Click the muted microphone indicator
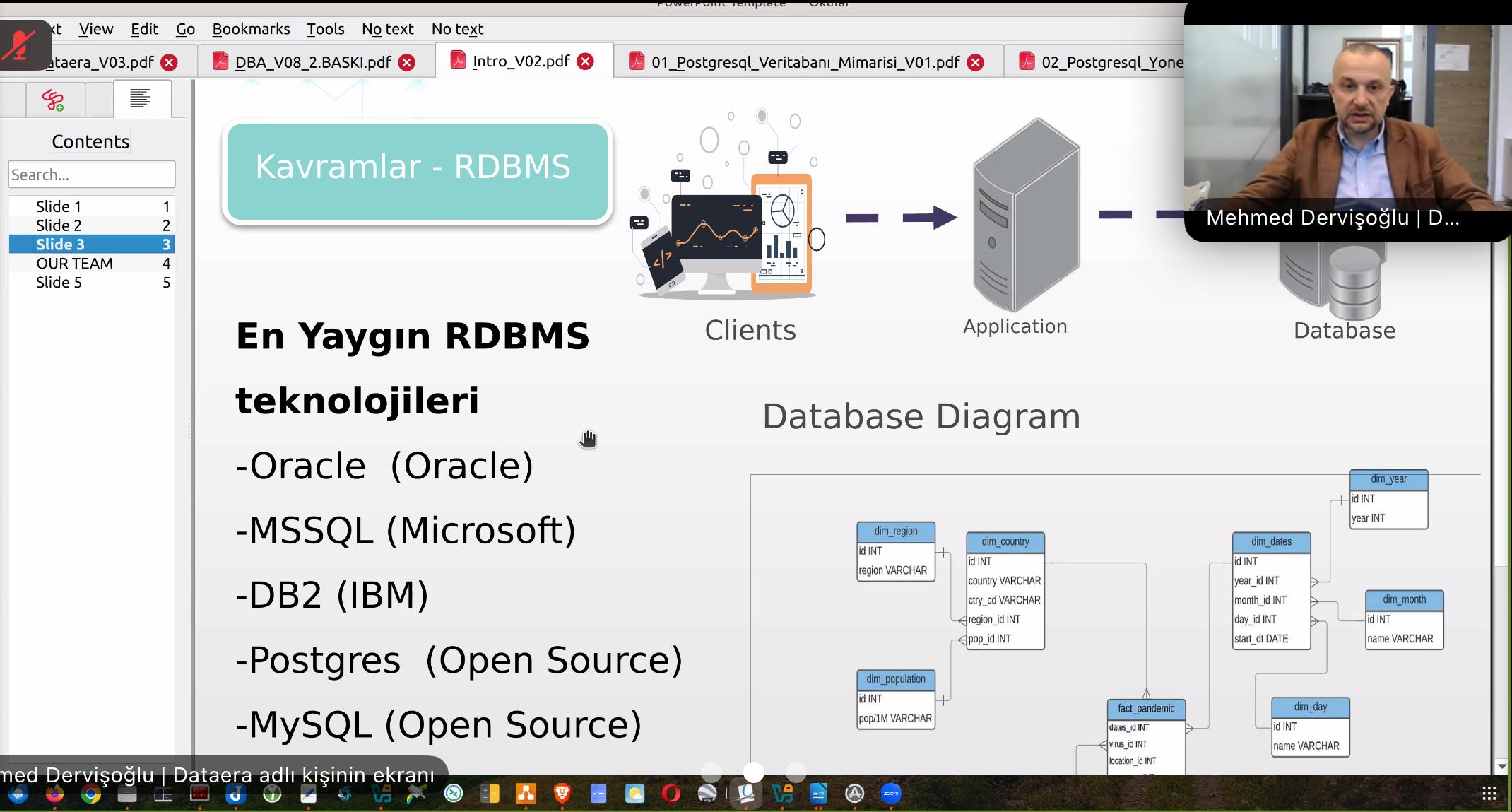Viewport: 1512px width, 812px height. click(23, 45)
